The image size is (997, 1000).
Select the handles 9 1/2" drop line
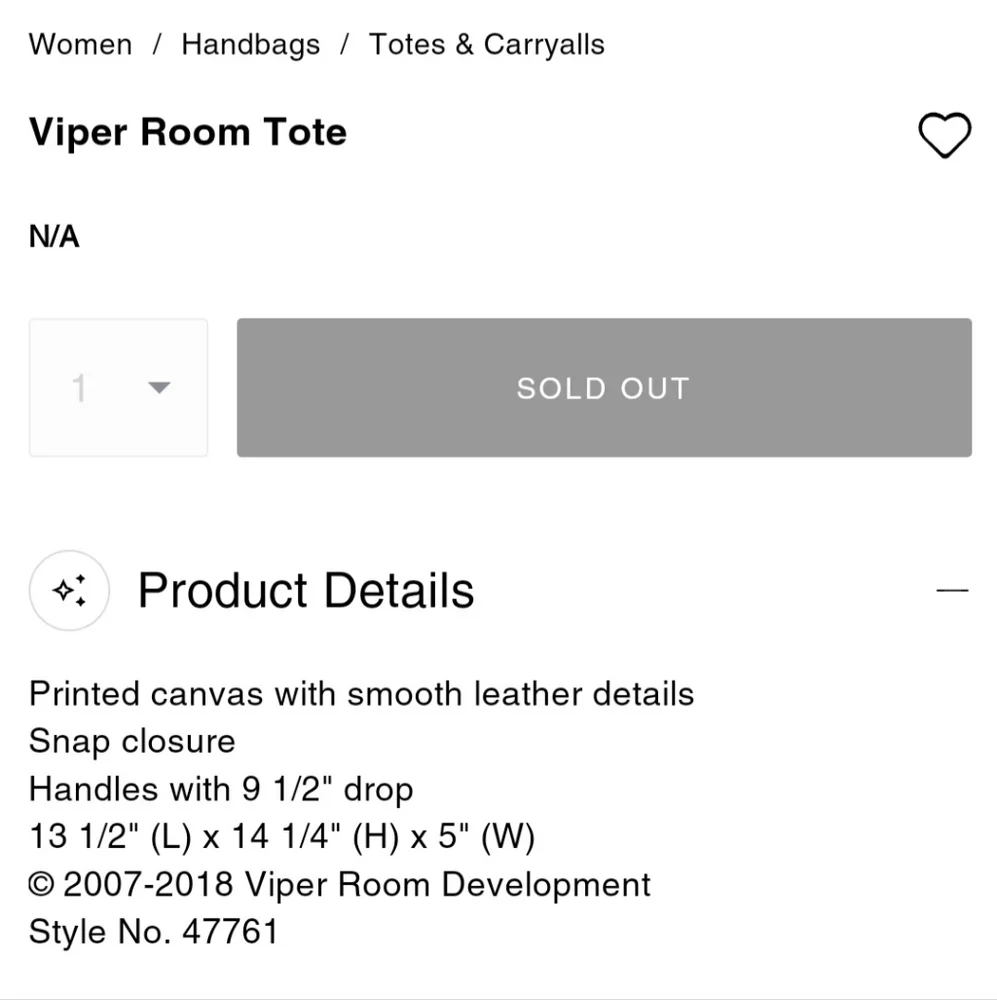pos(221,789)
